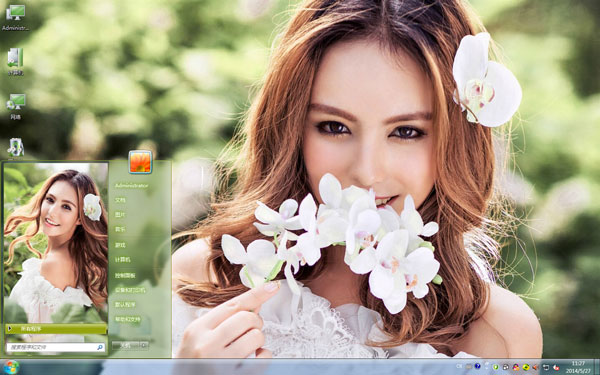The width and height of the screenshot is (600, 375).
Task: Click the yellow-green globe tray icon
Action: [x=526, y=367]
